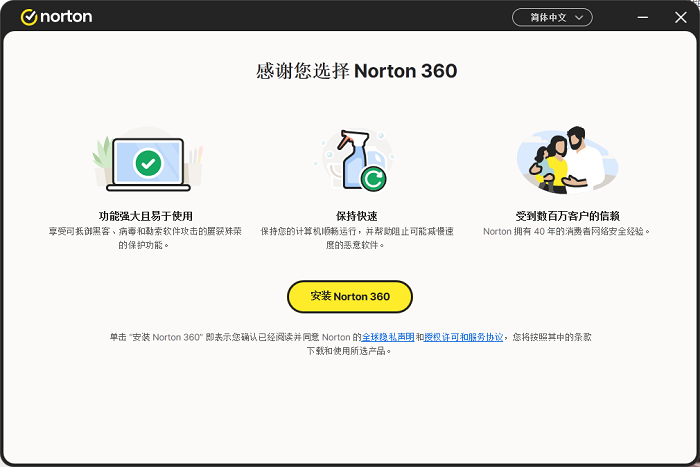
Task: Click the text about Norton's 40 年 experience
Action: (567, 231)
